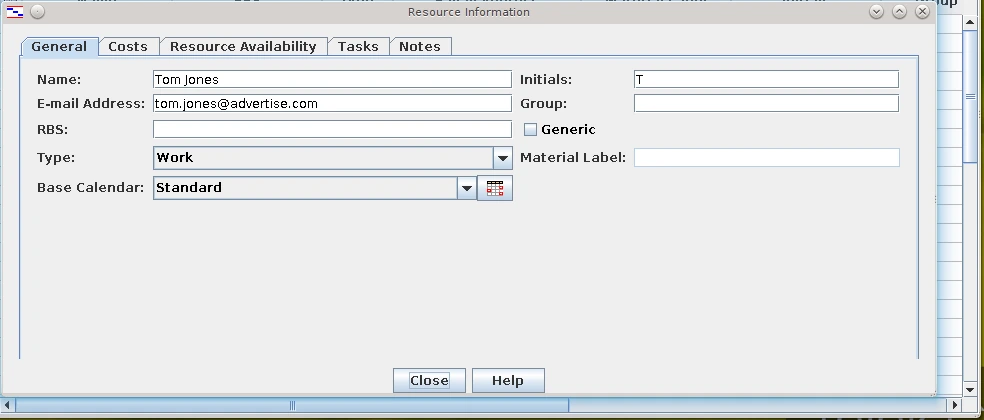Close the dialog using the title bar X
The image size is (984, 420).
922,11
